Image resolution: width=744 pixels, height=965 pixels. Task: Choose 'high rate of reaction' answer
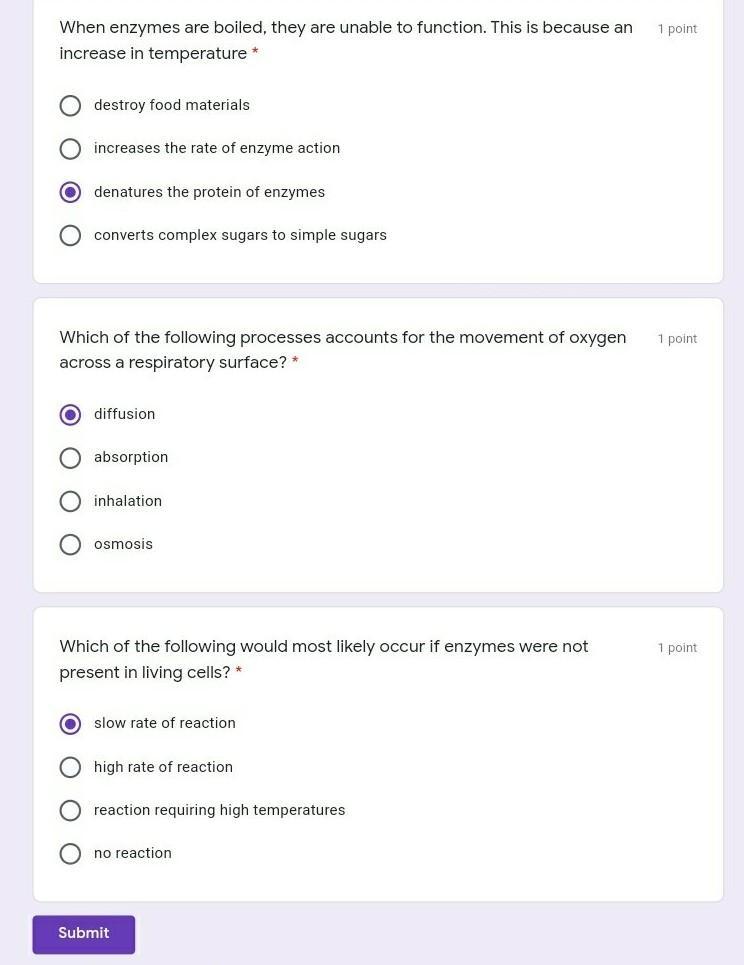(70, 767)
